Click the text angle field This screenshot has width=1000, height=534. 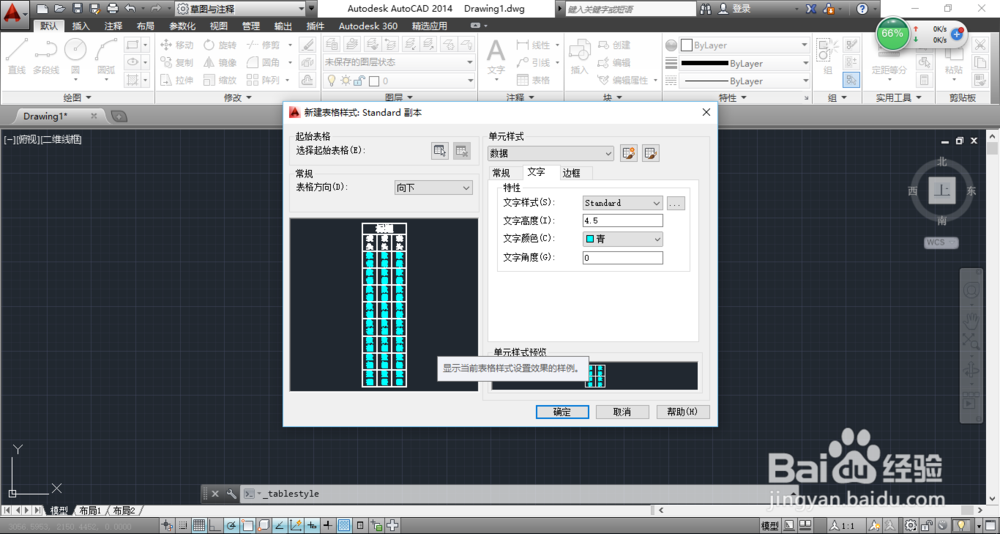click(x=622, y=258)
